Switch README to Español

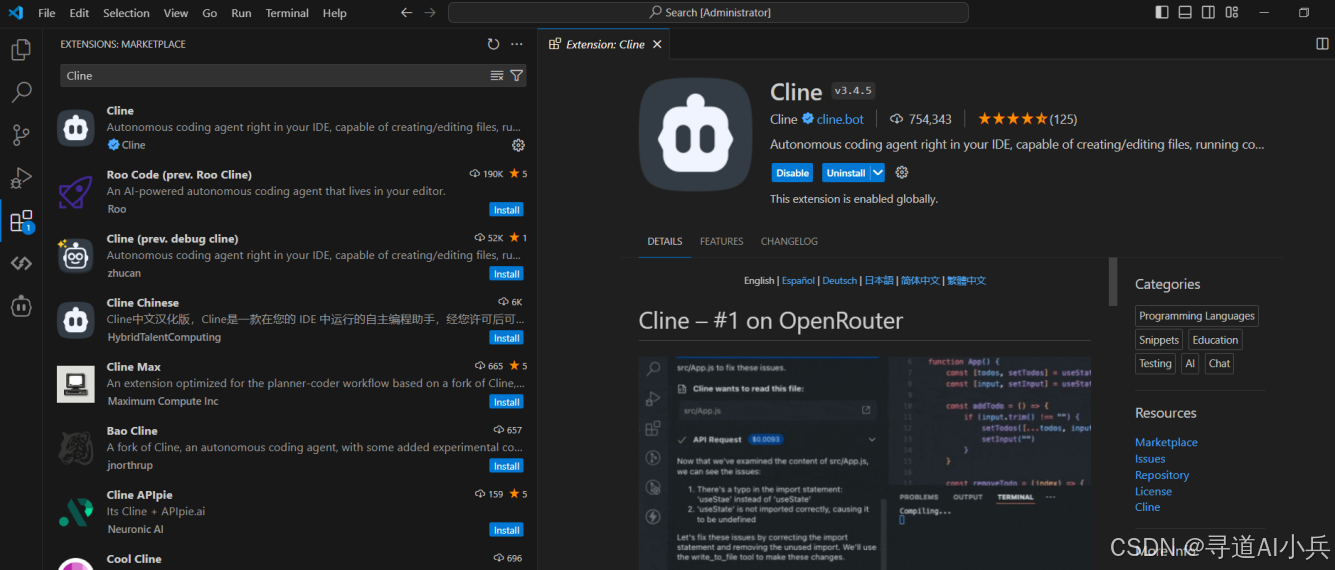798,281
